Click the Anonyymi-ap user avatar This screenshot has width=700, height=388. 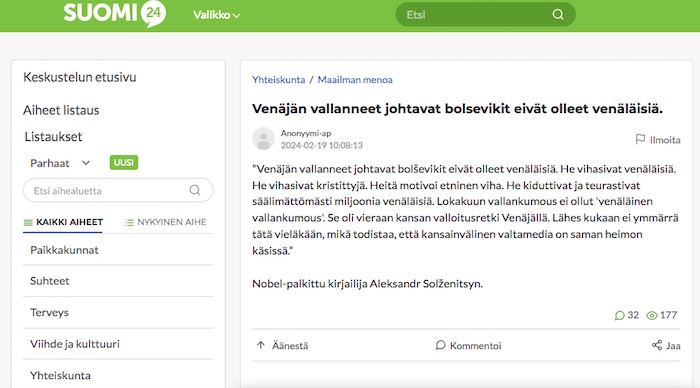click(x=263, y=138)
